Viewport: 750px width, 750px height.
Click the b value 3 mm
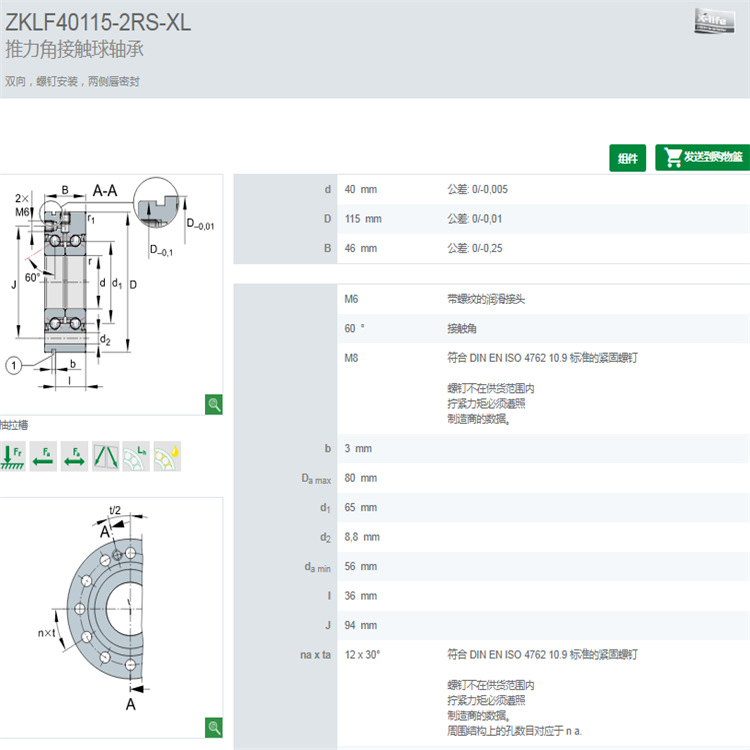(x=358, y=449)
